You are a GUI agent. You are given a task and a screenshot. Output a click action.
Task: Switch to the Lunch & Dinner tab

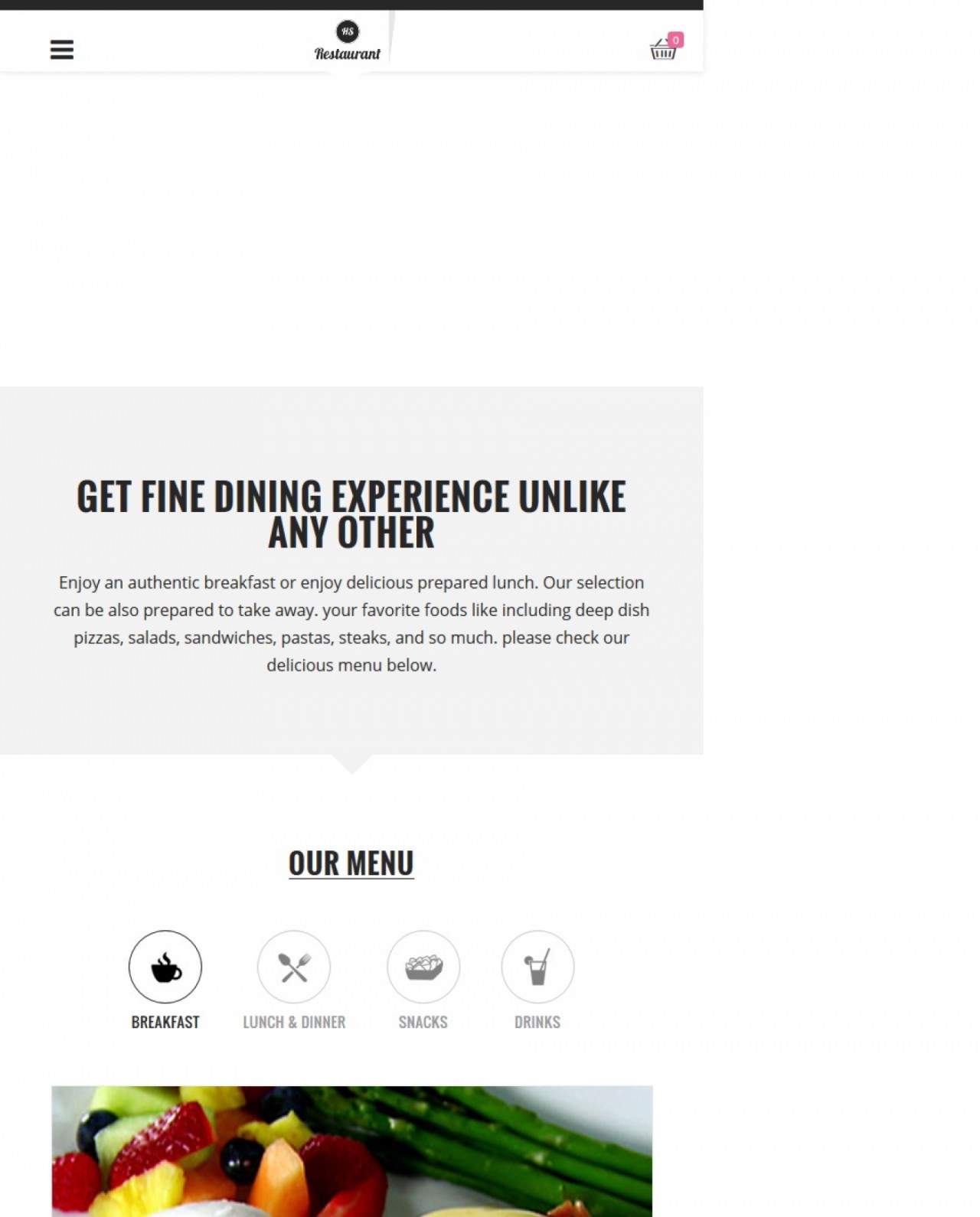pos(294,1022)
